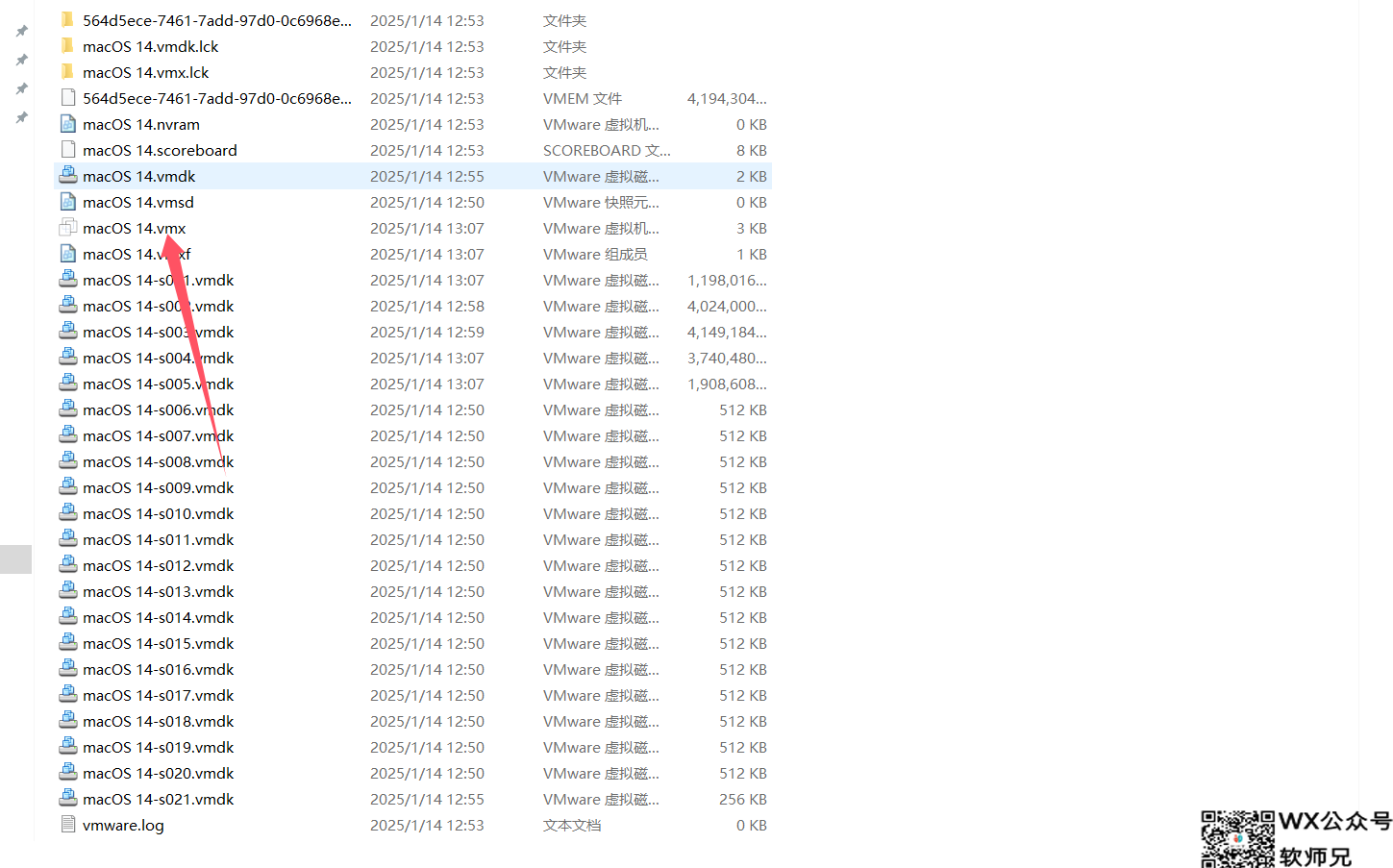This screenshot has height=868, width=1393.
Task: Select the file name macOS 14-s021.vmdk
Action: point(159,799)
